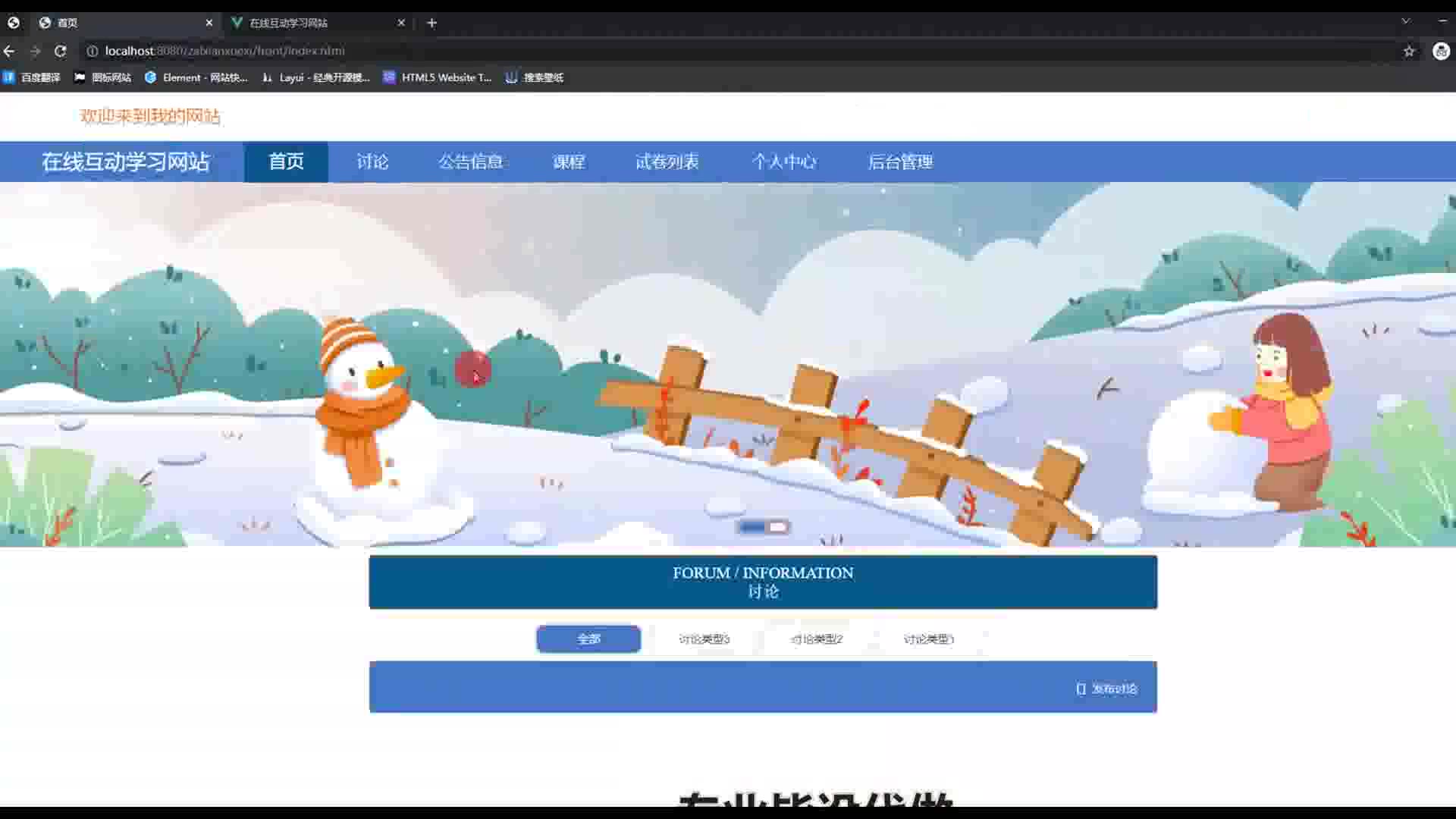Filter by 讨论类型3 category
1456x819 pixels.
click(704, 639)
